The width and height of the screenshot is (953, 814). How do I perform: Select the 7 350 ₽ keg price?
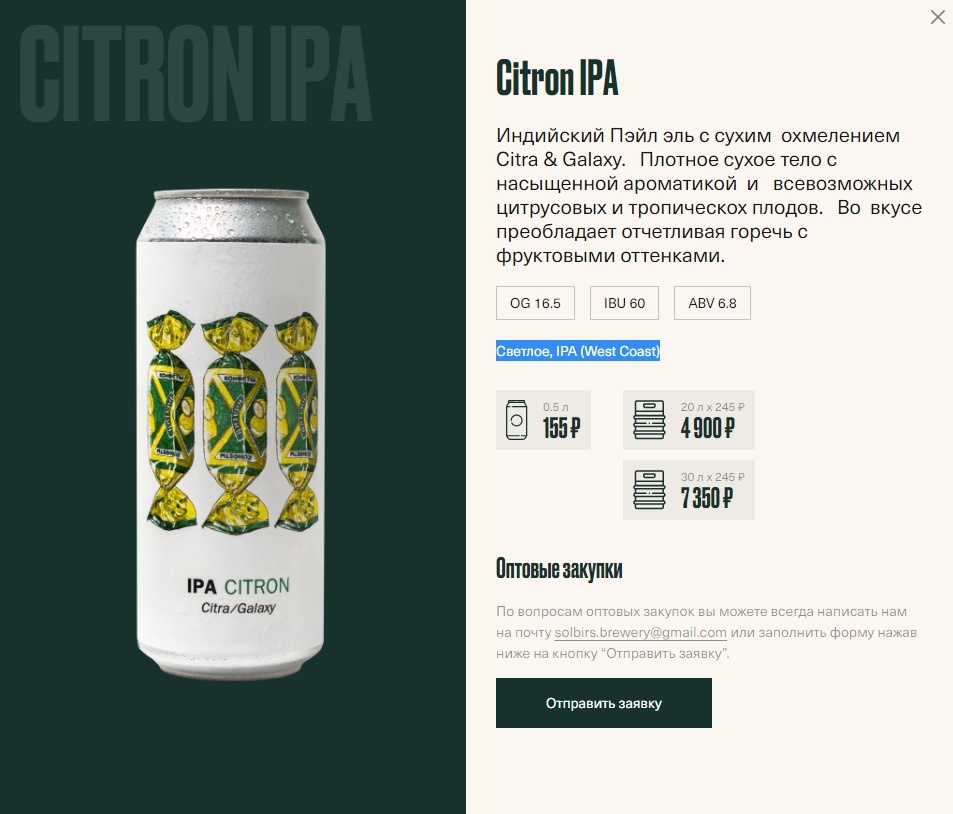pyautogui.click(x=707, y=498)
